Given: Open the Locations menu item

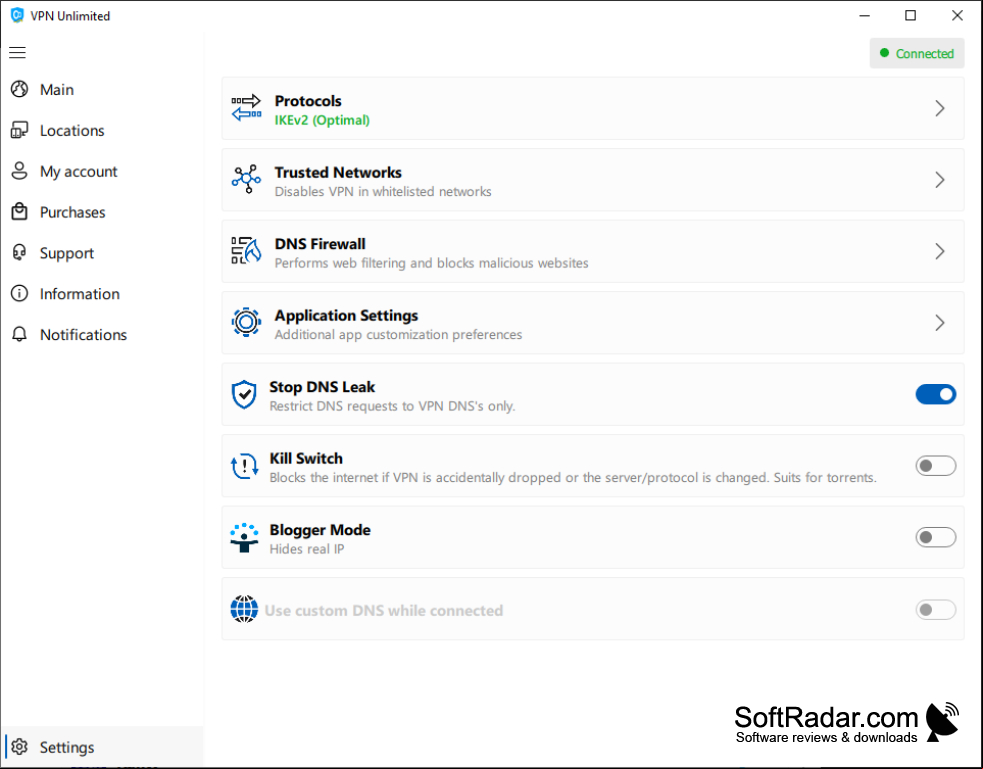Looking at the screenshot, I should tap(102, 130).
